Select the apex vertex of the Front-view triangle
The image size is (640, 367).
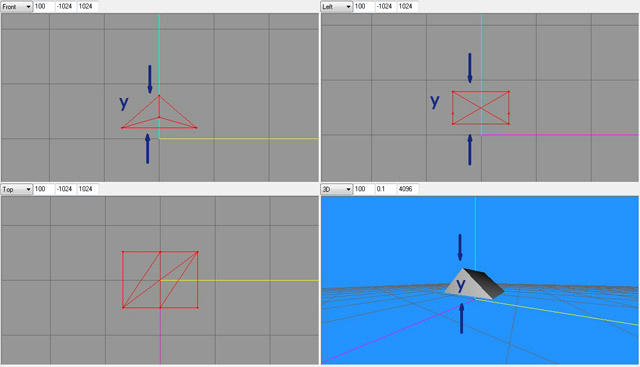(x=159, y=96)
